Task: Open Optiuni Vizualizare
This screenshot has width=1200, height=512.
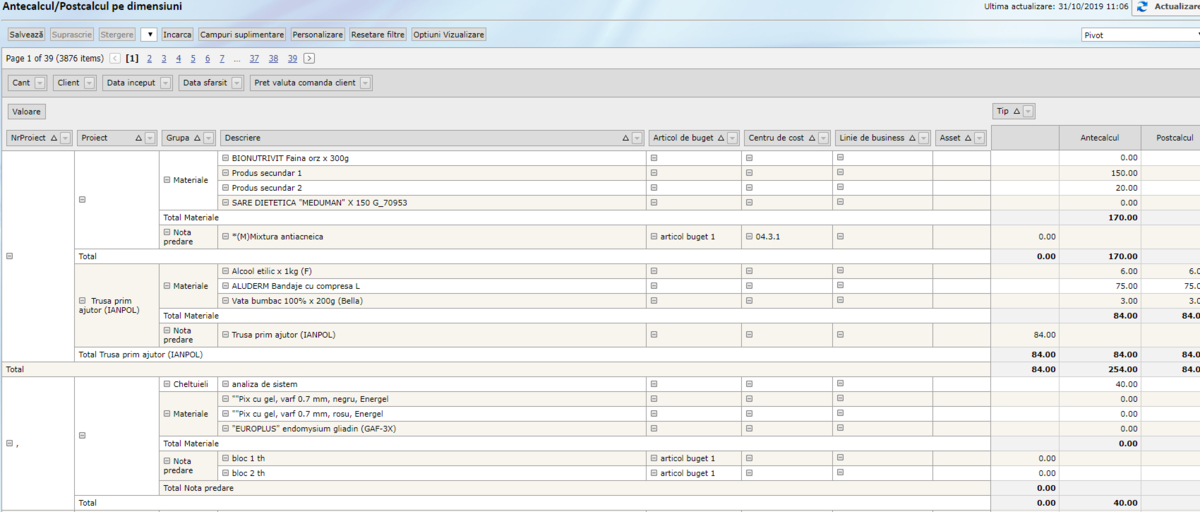Action: (449, 34)
